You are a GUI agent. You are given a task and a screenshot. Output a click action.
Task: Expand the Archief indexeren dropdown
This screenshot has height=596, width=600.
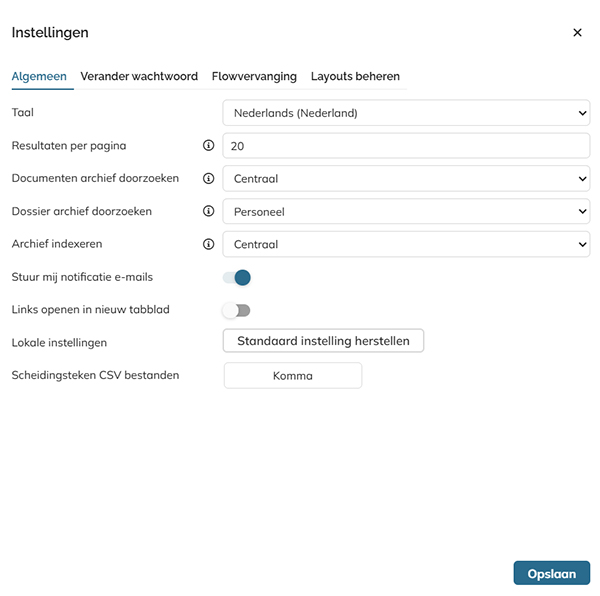click(x=406, y=244)
